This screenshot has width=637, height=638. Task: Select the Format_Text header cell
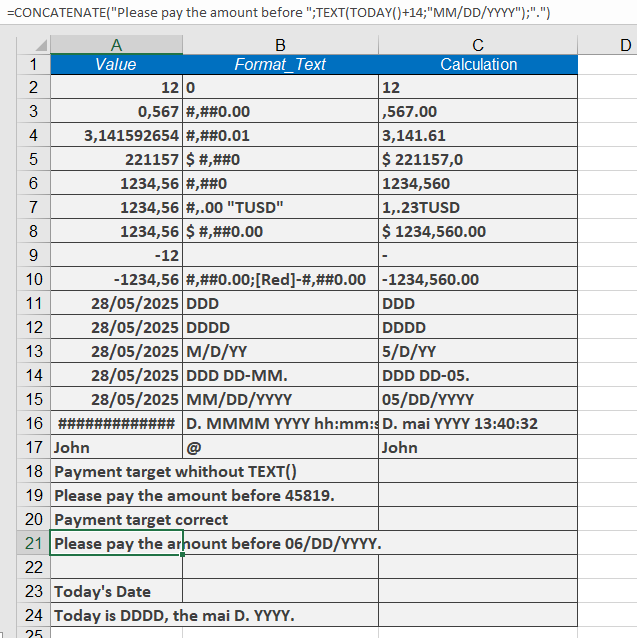click(280, 64)
